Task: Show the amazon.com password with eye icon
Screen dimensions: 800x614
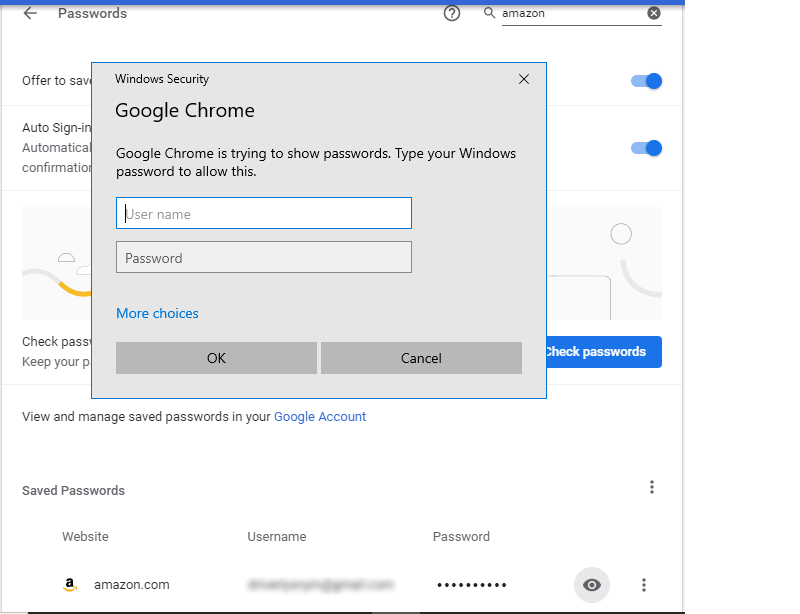Action: (x=591, y=585)
